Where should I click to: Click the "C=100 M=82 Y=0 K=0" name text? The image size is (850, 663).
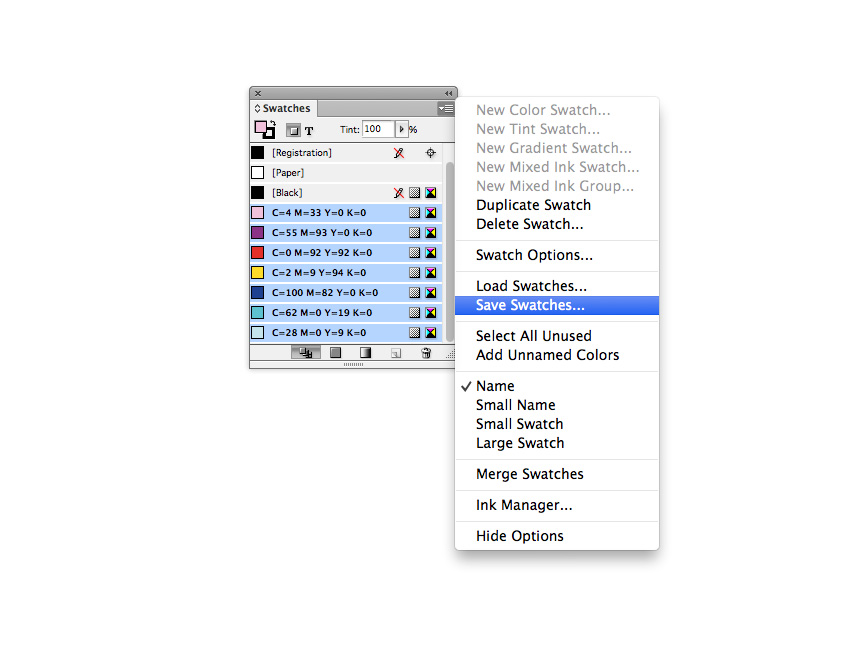(x=325, y=293)
